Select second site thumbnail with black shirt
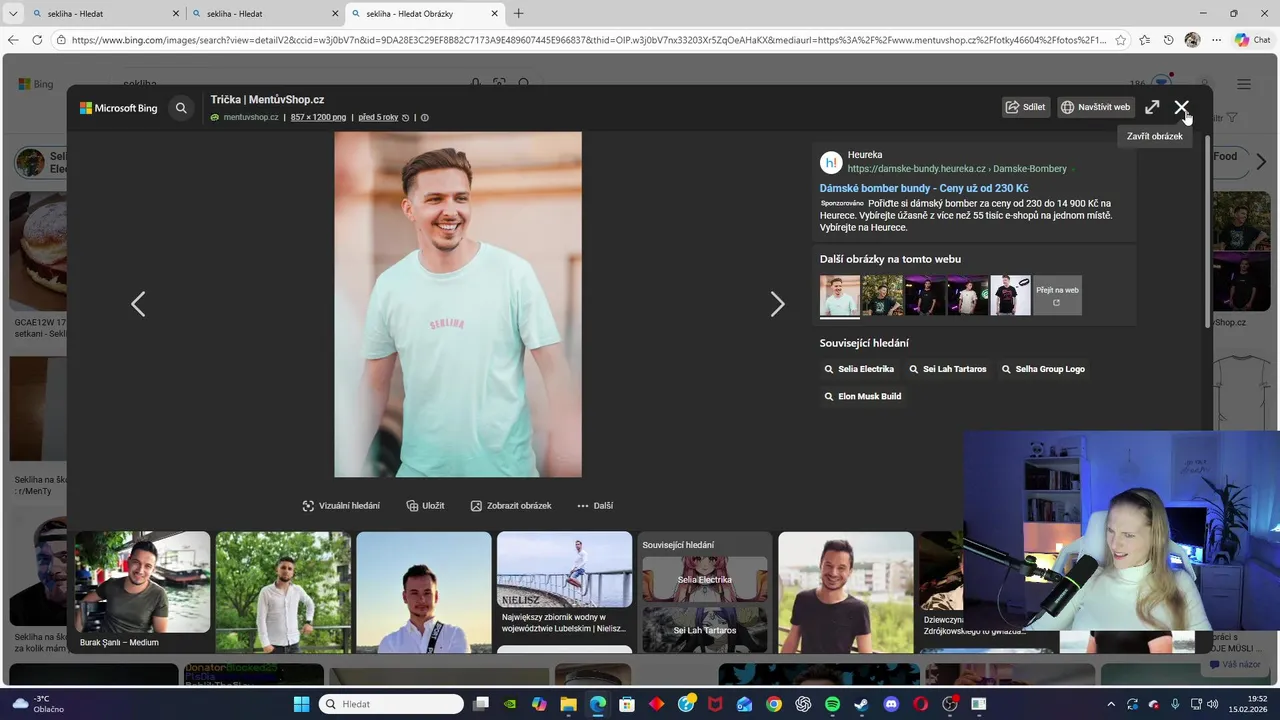This screenshot has width=1280, height=720. [882, 296]
